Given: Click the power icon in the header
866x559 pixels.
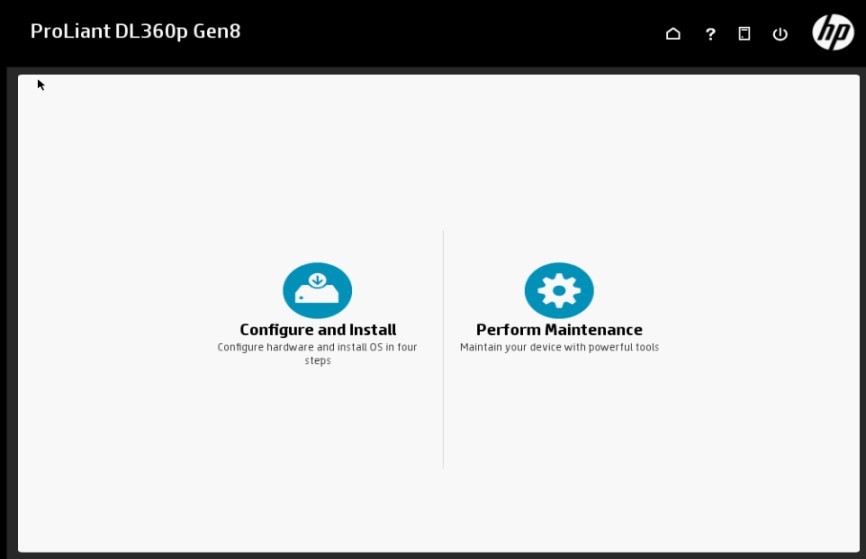Looking at the screenshot, I should pyautogui.click(x=780, y=34).
